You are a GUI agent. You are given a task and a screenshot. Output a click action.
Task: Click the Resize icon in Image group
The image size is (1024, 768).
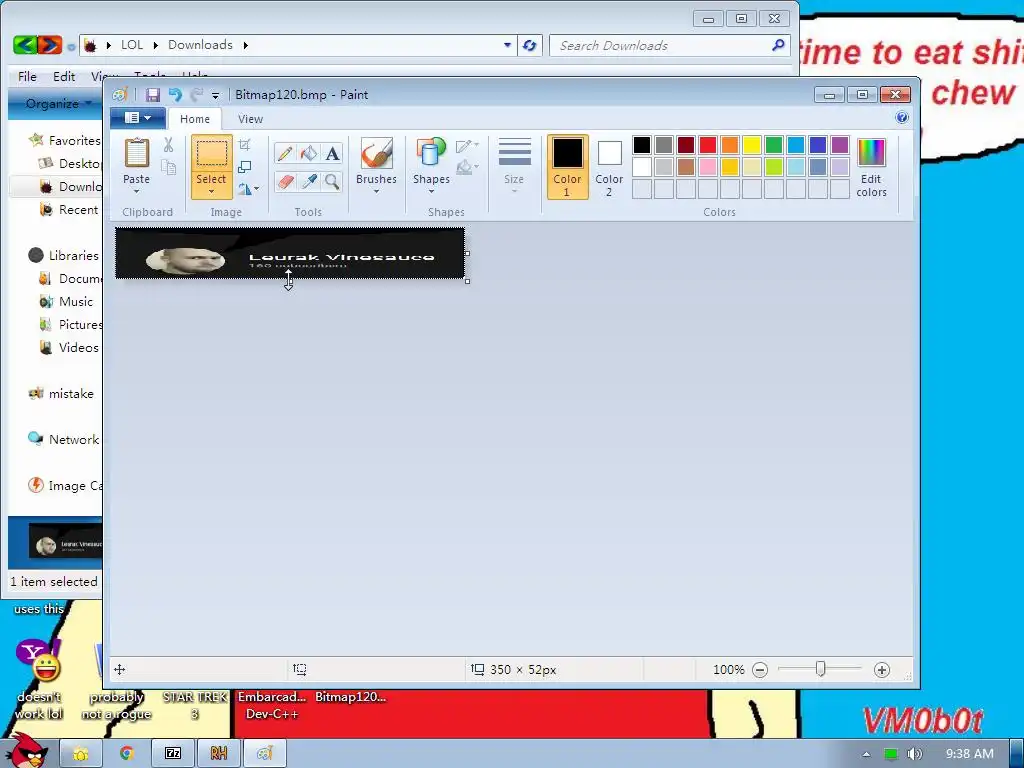pyautogui.click(x=244, y=167)
